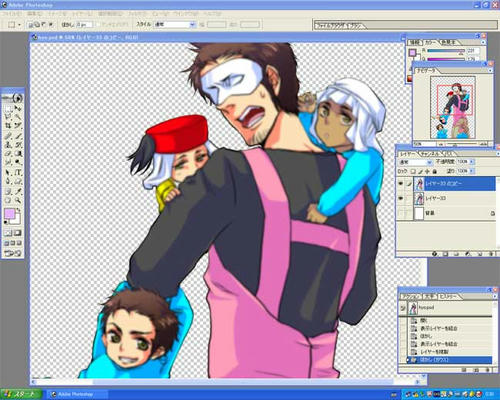Select the Eyedropper tool
Image resolution: width=500 pixels, height=400 pixels.
(x=18, y=191)
